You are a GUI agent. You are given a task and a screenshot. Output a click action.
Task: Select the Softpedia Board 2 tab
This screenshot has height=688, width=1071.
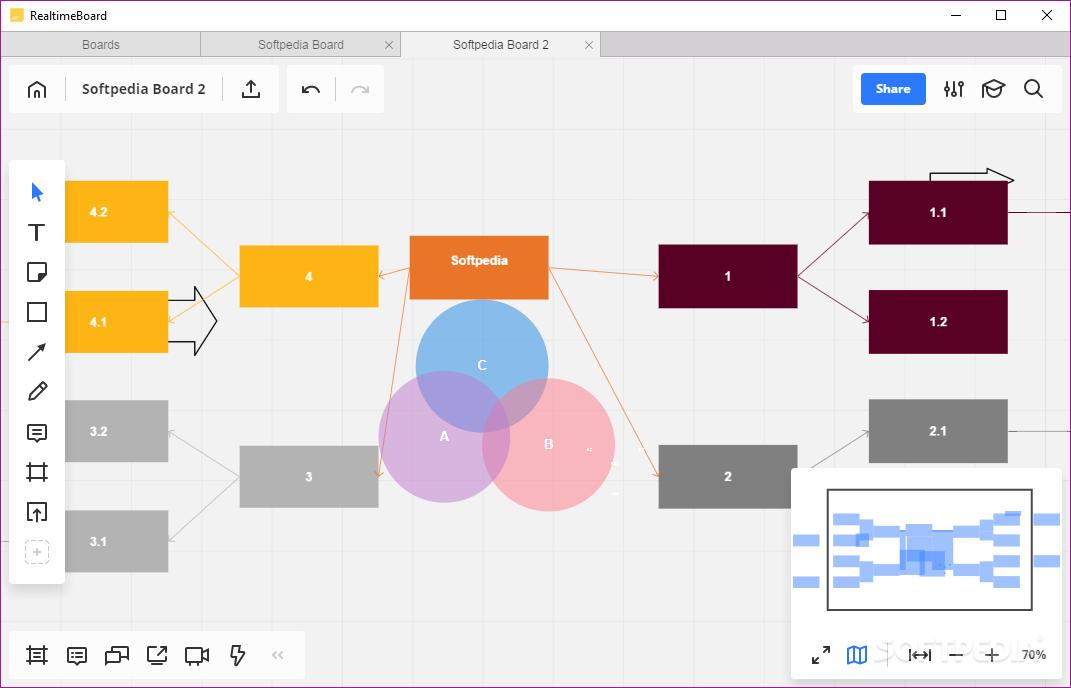(x=501, y=44)
